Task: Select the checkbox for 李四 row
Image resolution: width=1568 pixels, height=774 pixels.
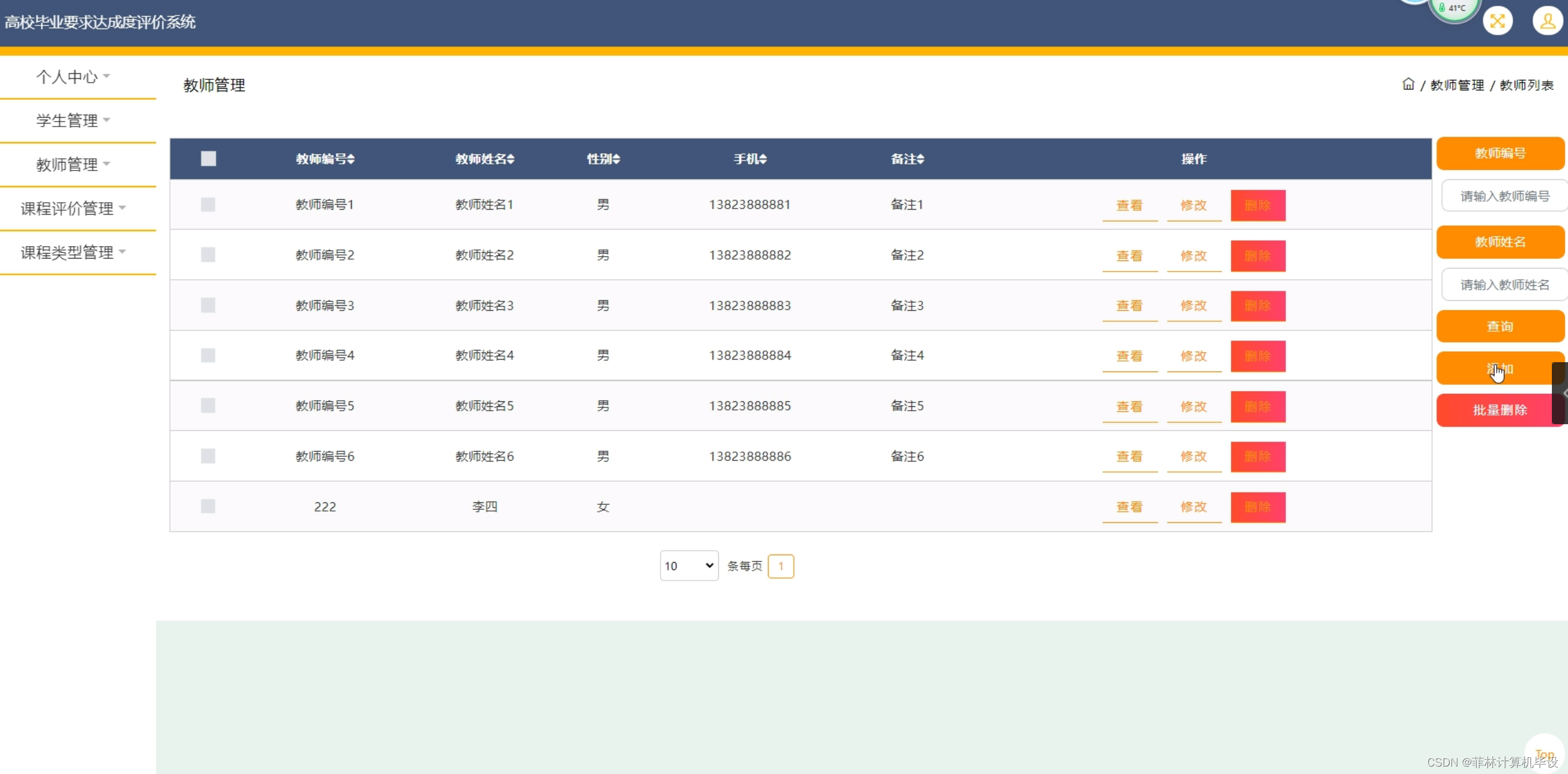Action: (x=208, y=507)
